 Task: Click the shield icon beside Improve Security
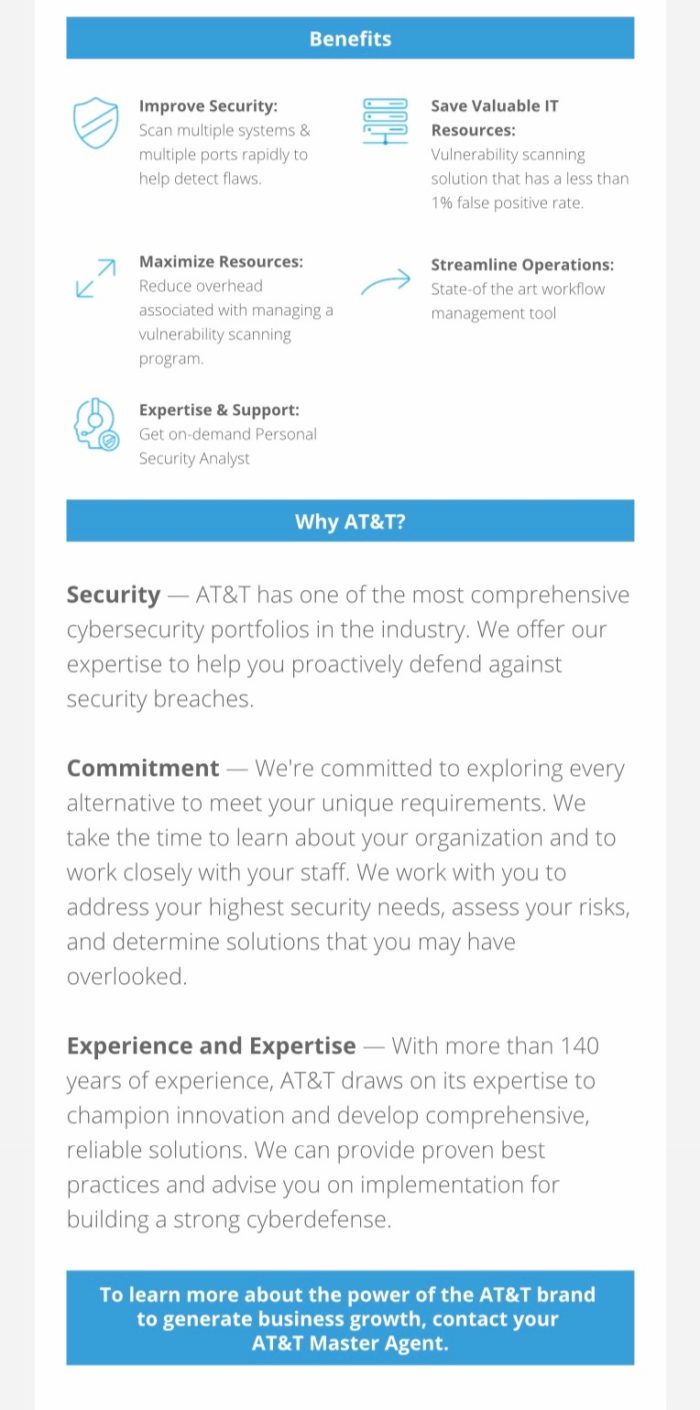[96, 123]
